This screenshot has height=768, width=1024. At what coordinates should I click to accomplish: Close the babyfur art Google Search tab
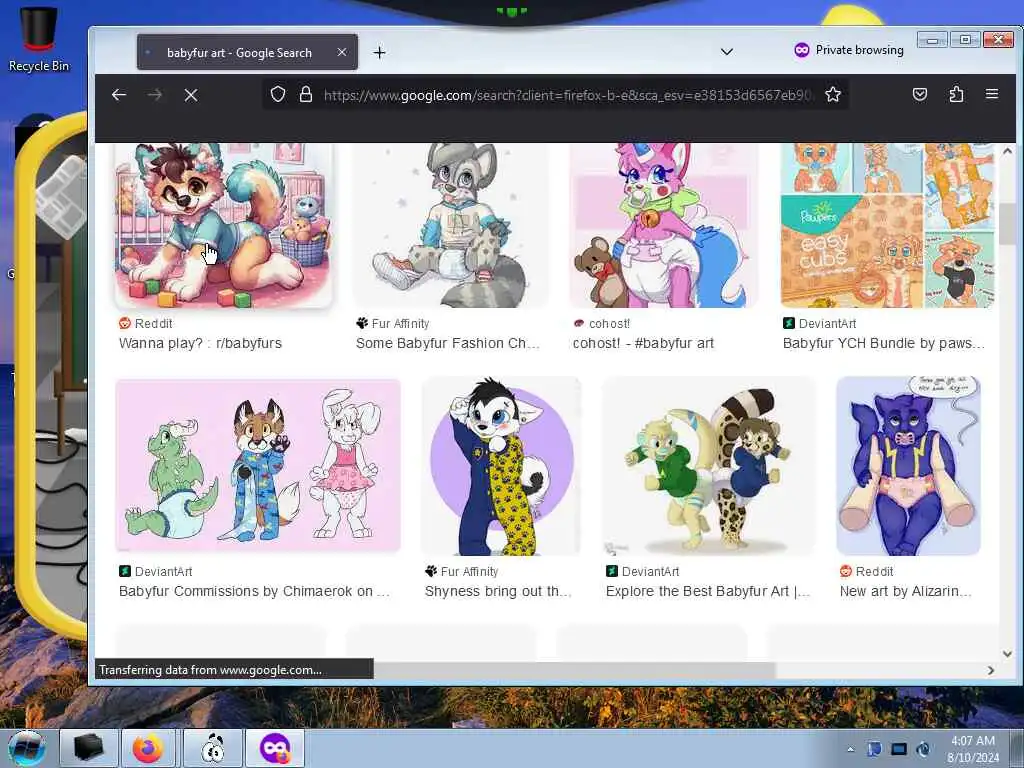click(x=342, y=52)
